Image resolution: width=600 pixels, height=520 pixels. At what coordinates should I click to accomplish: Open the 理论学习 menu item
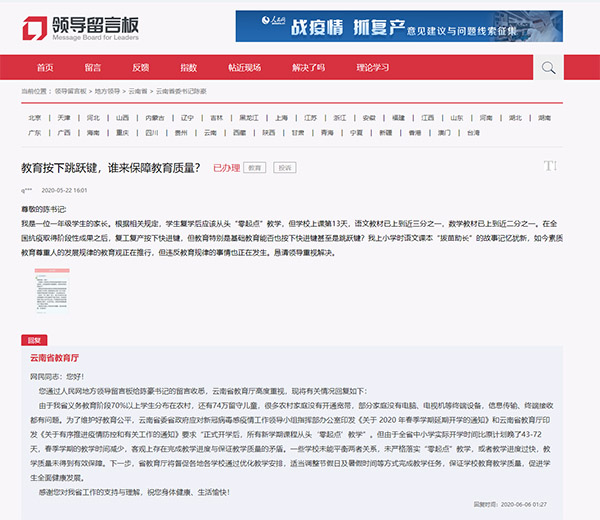tap(373, 68)
